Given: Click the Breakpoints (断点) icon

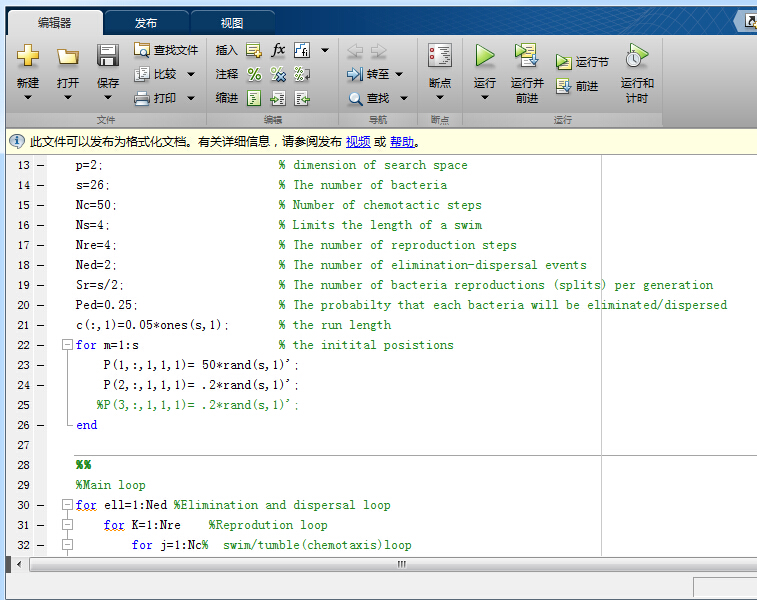Looking at the screenshot, I should point(440,55).
